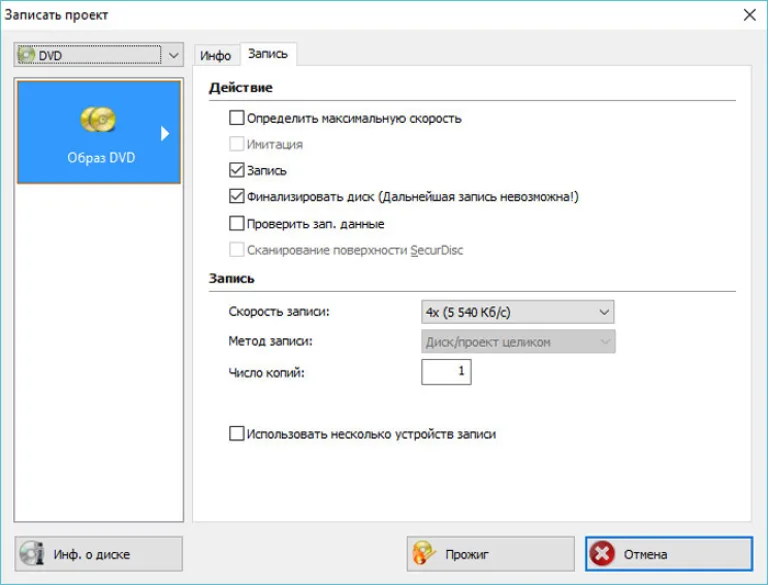Switch to the Инфо tab
This screenshot has width=768, height=585.
click(216, 55)
